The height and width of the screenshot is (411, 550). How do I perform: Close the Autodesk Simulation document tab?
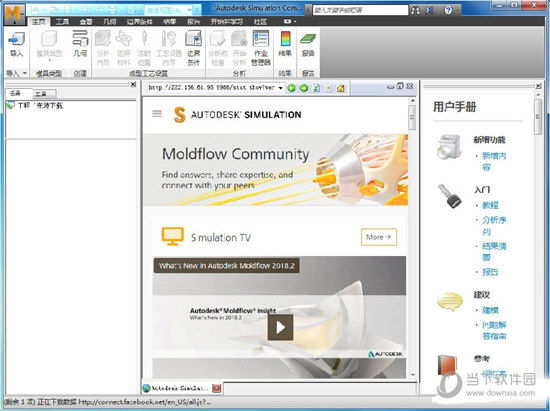(216, 388)
